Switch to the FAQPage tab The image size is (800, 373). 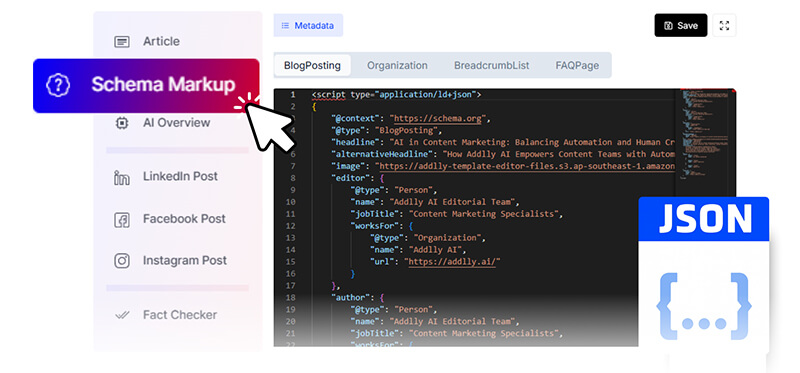tap(577, 65)
